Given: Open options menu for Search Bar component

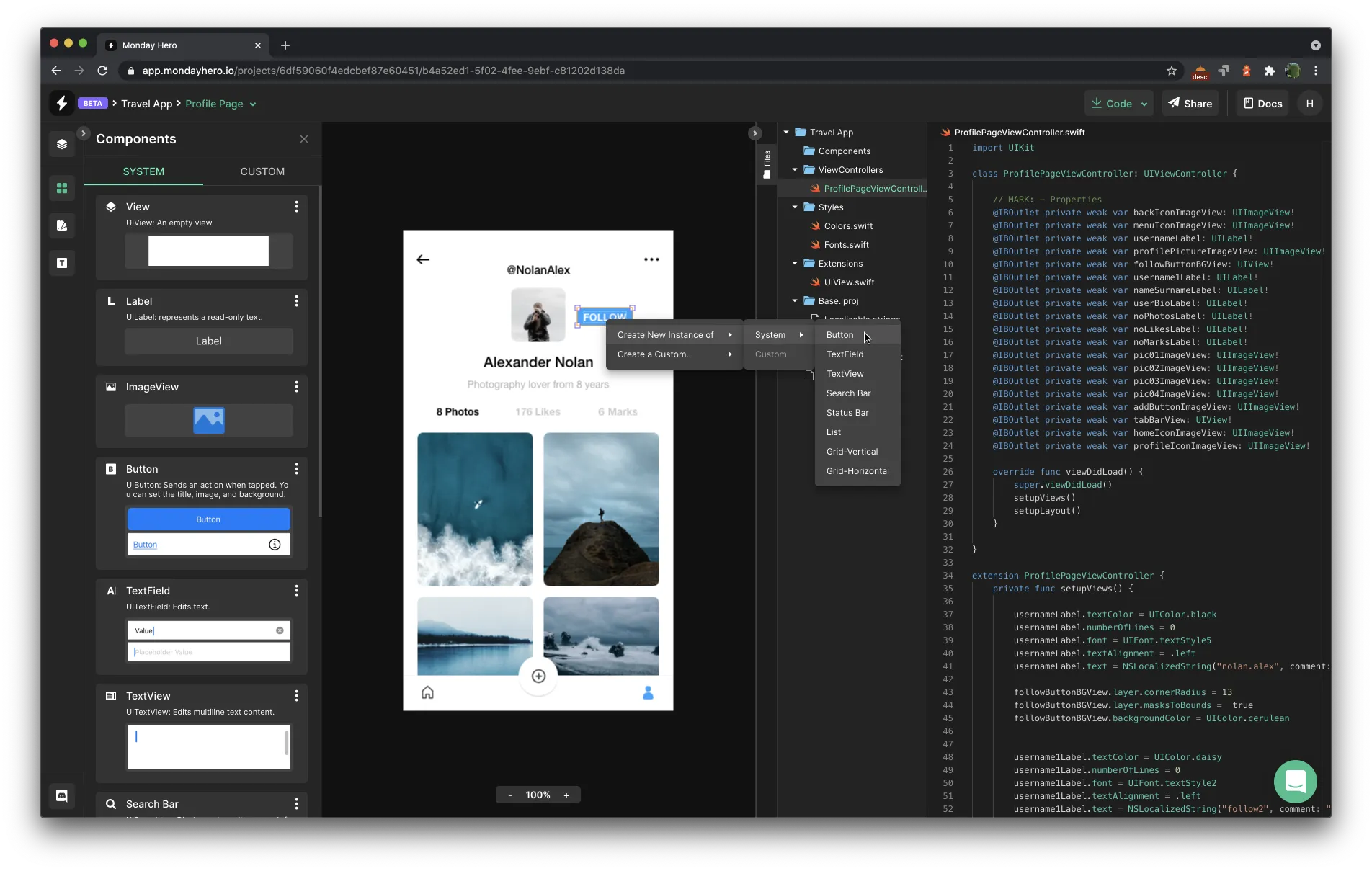Looking at the screenshot, I should (296, 804).
